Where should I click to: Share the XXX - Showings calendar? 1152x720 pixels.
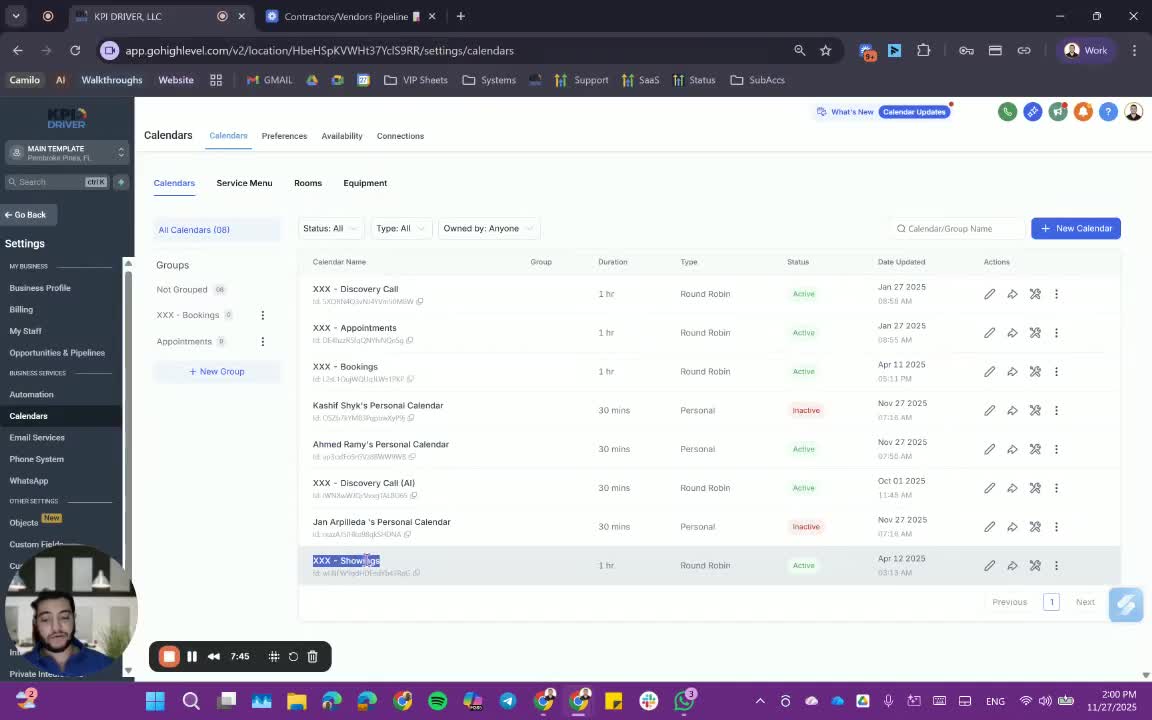[x=1012, y=566]
